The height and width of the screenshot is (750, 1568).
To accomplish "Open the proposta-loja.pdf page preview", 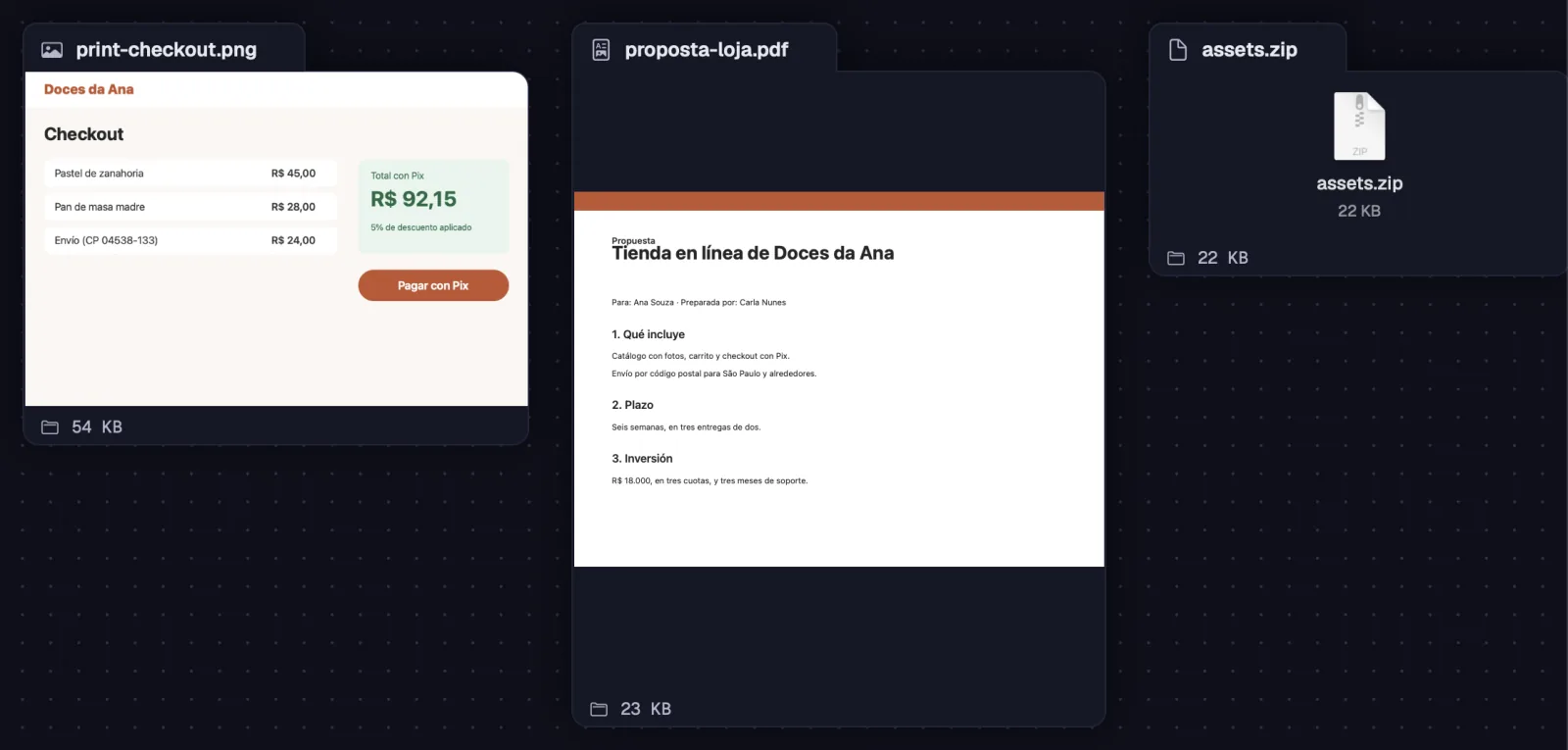I will pos(839,379).
